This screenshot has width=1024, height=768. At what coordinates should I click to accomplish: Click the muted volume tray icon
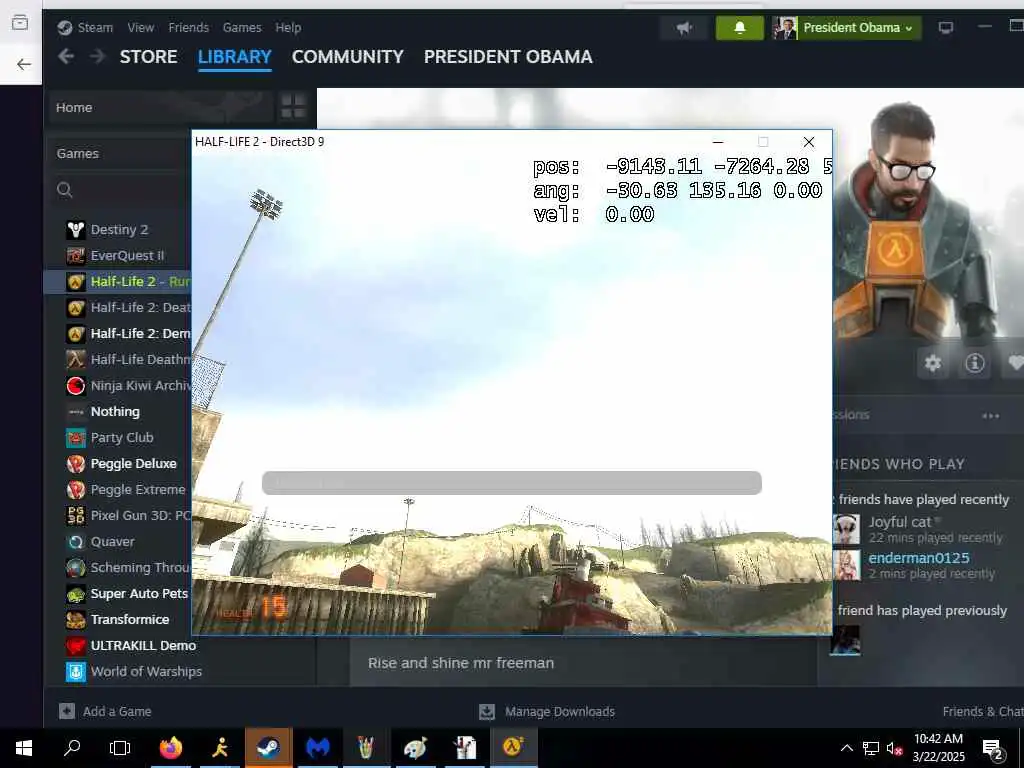[x=894, y=748]
